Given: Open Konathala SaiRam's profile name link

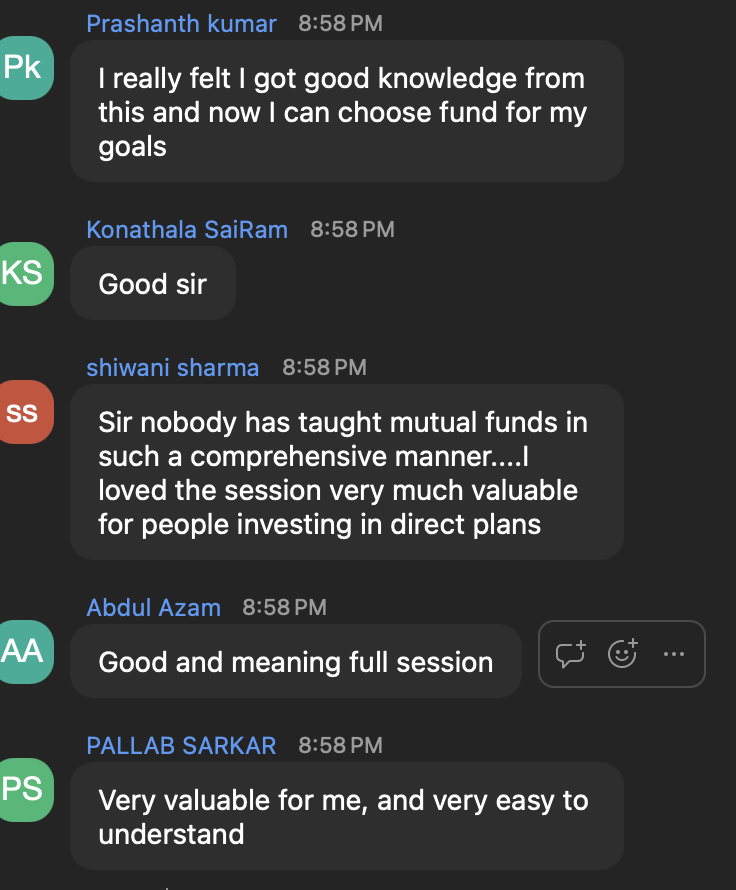Looking at the screenshot, I should point(187,230).
